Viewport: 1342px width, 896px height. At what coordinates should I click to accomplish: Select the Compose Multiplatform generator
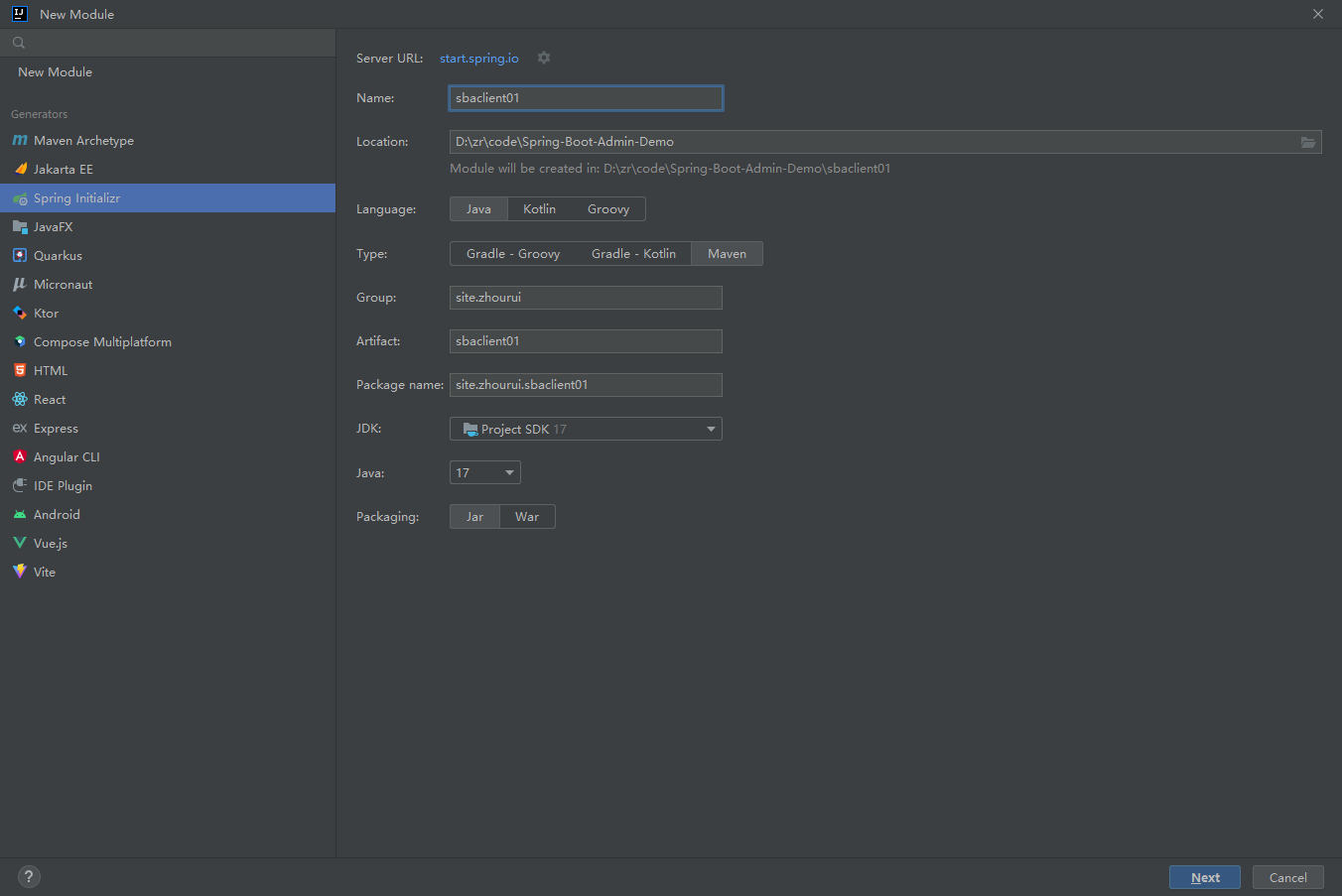(168, 341)
